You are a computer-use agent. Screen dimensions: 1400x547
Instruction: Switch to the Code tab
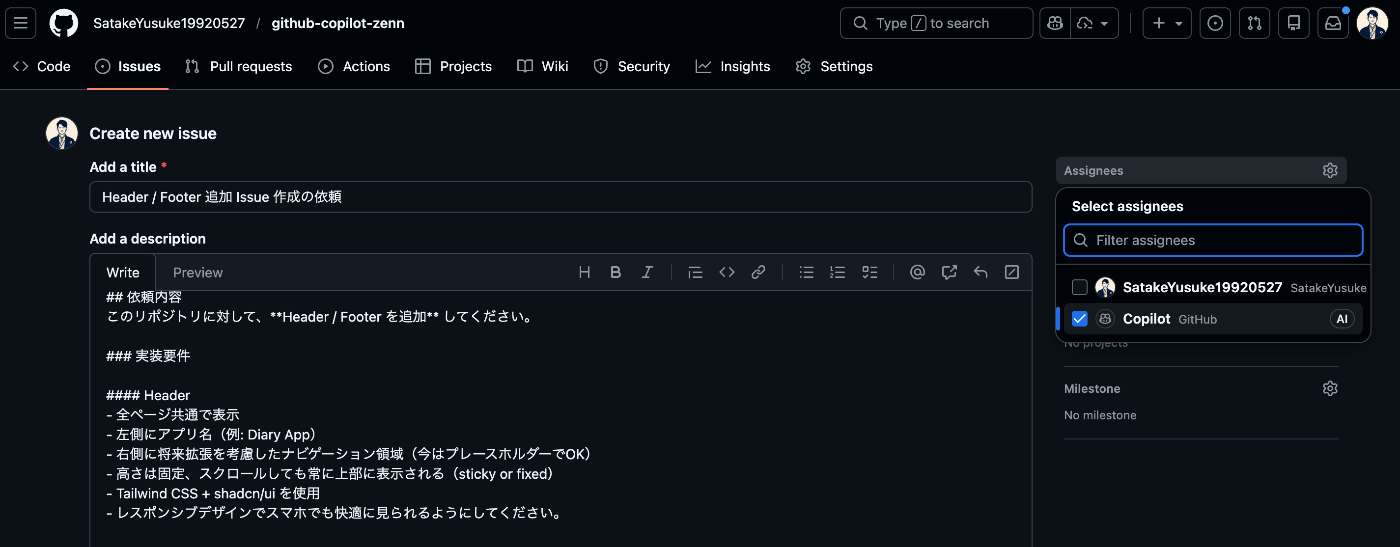point(42,66)
